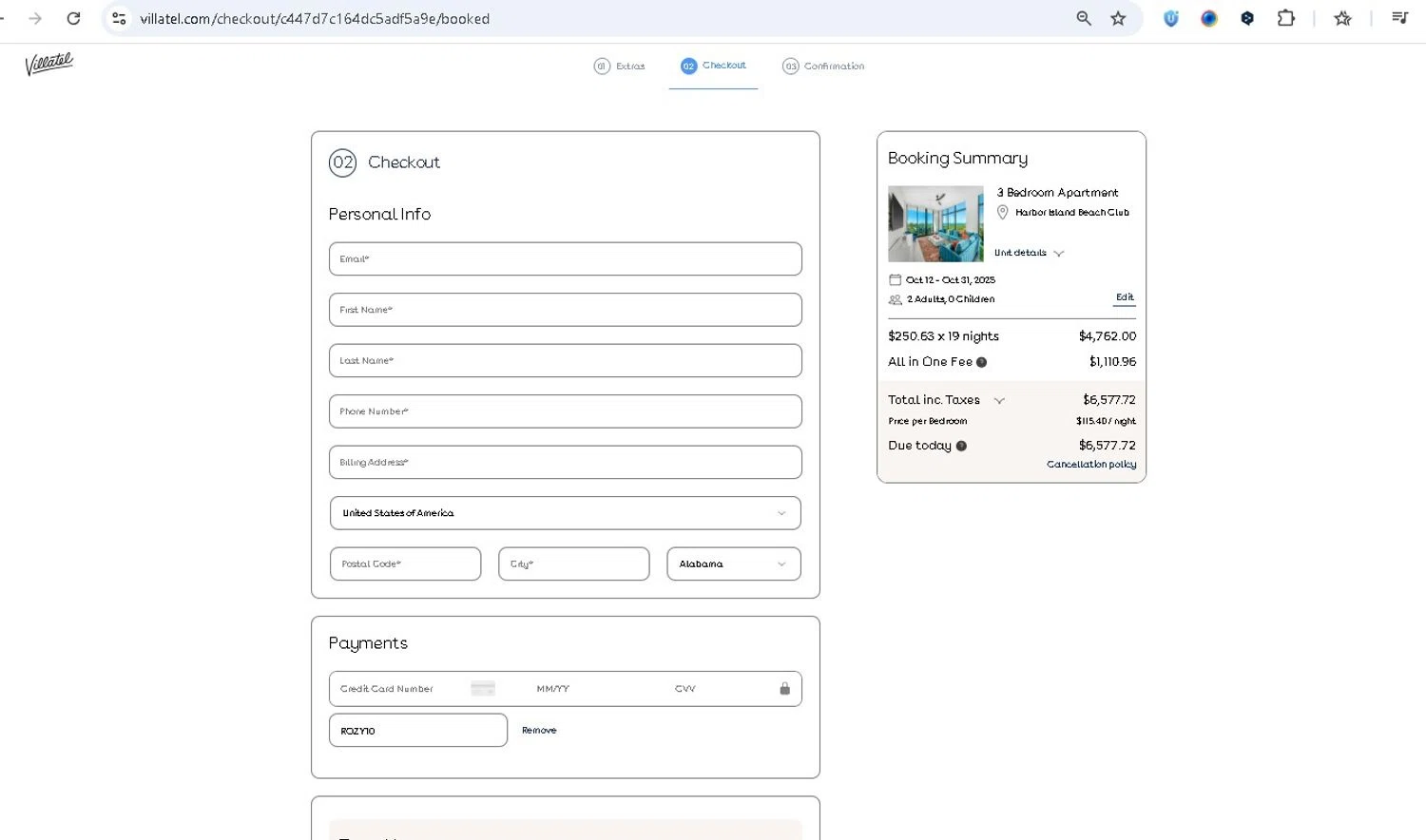This screenshot has width=1426, height=840.
Task: Go to step 03 Confirmation
Action: pos(823,67)
